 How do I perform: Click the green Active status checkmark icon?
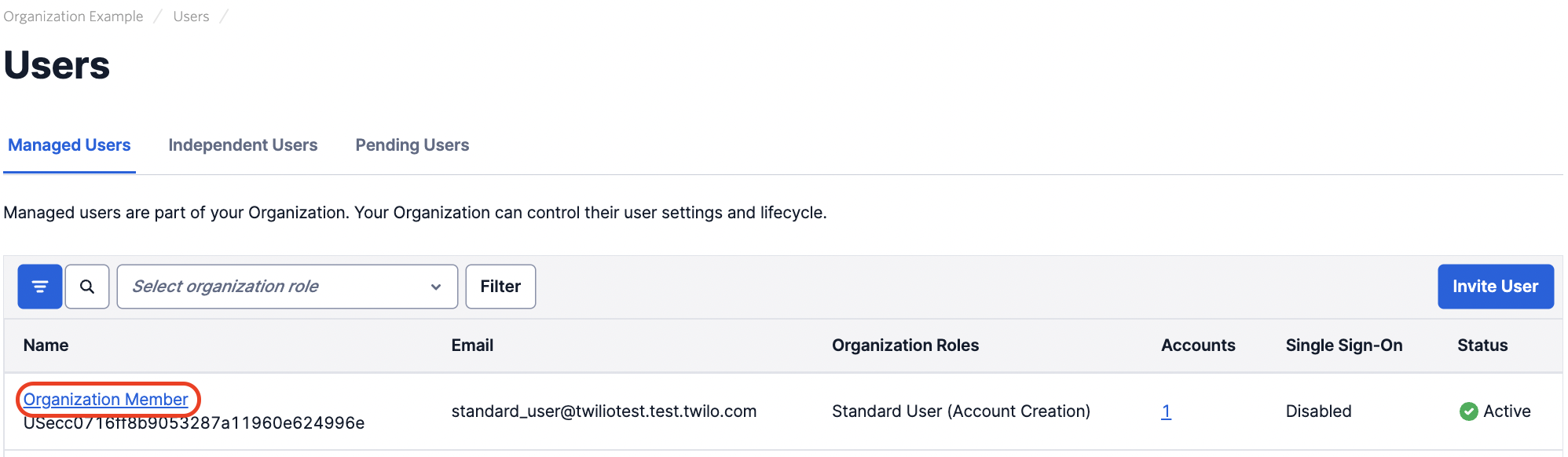tap(1468, 411)
